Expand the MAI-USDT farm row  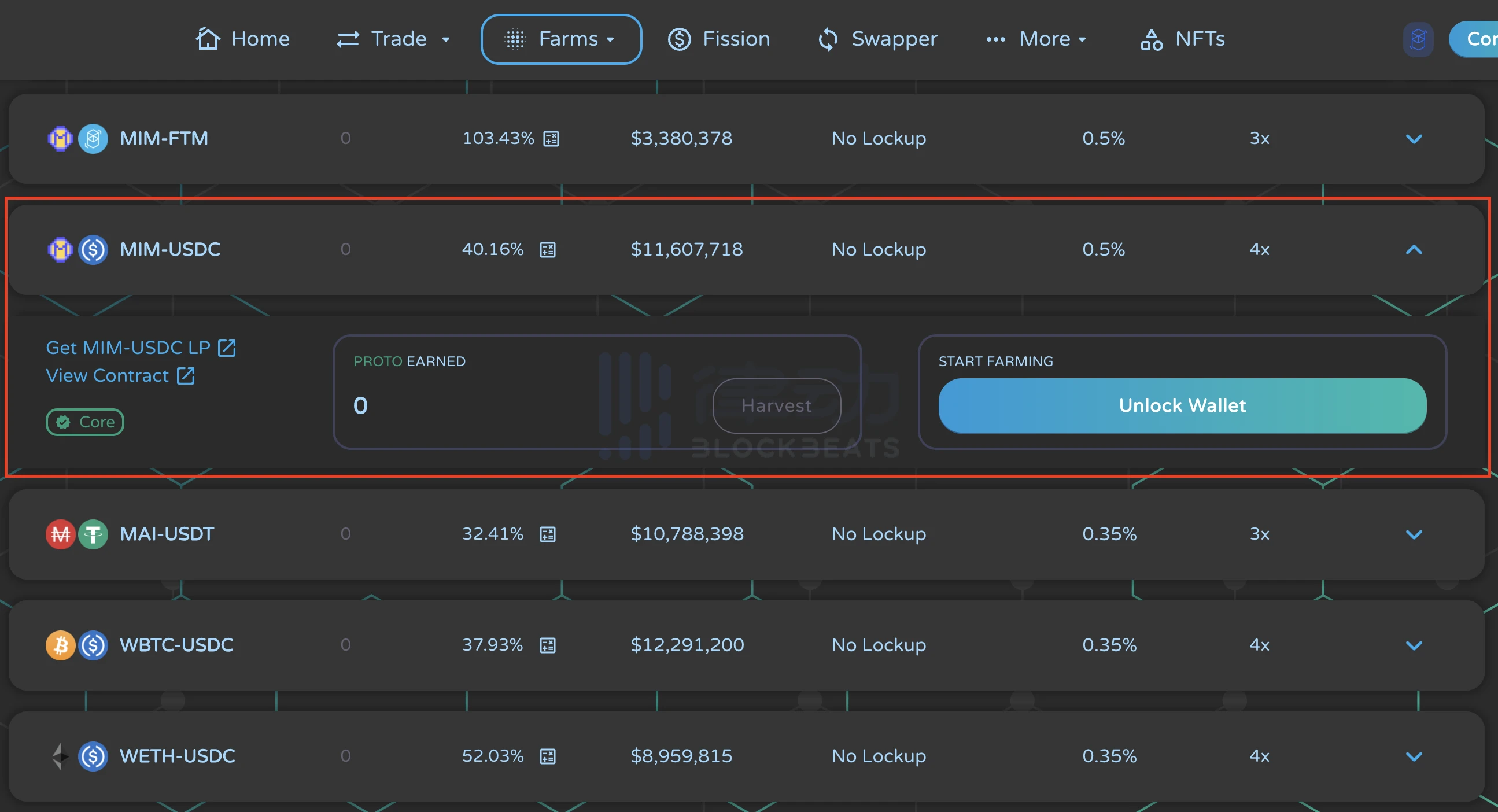tap(1414, 534)
